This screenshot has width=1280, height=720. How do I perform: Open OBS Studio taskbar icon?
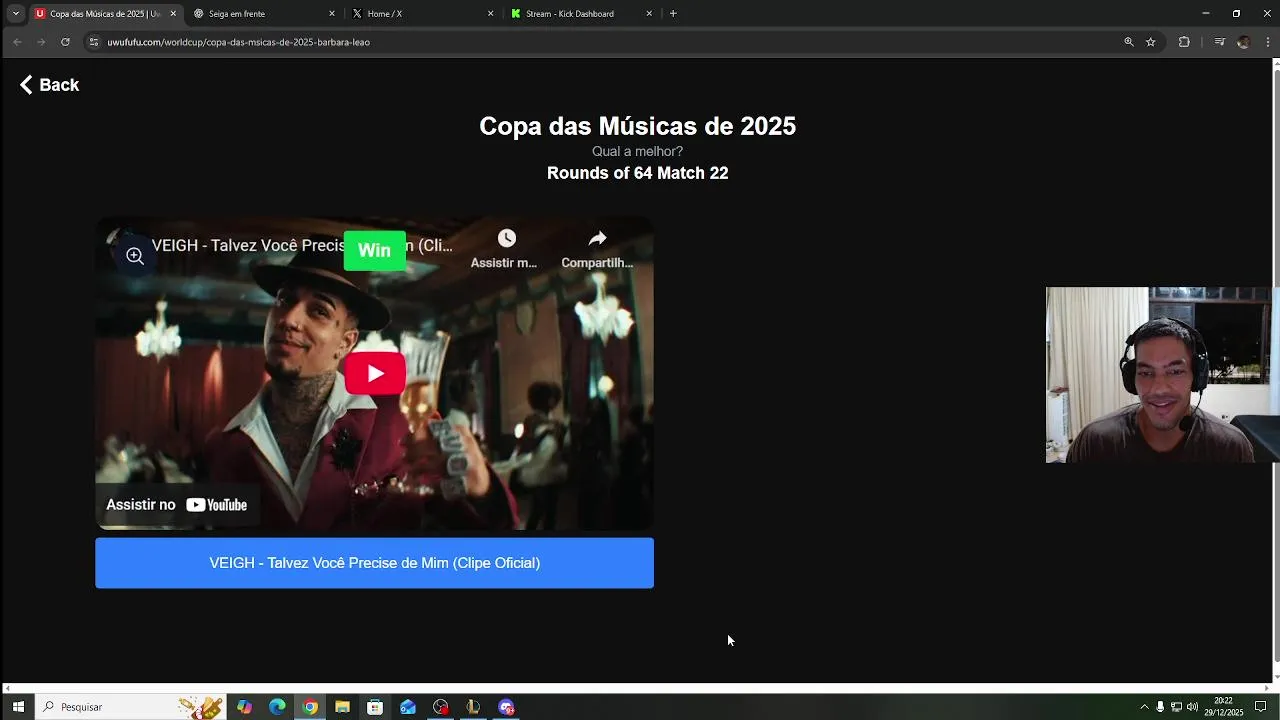tap(441, 707)
